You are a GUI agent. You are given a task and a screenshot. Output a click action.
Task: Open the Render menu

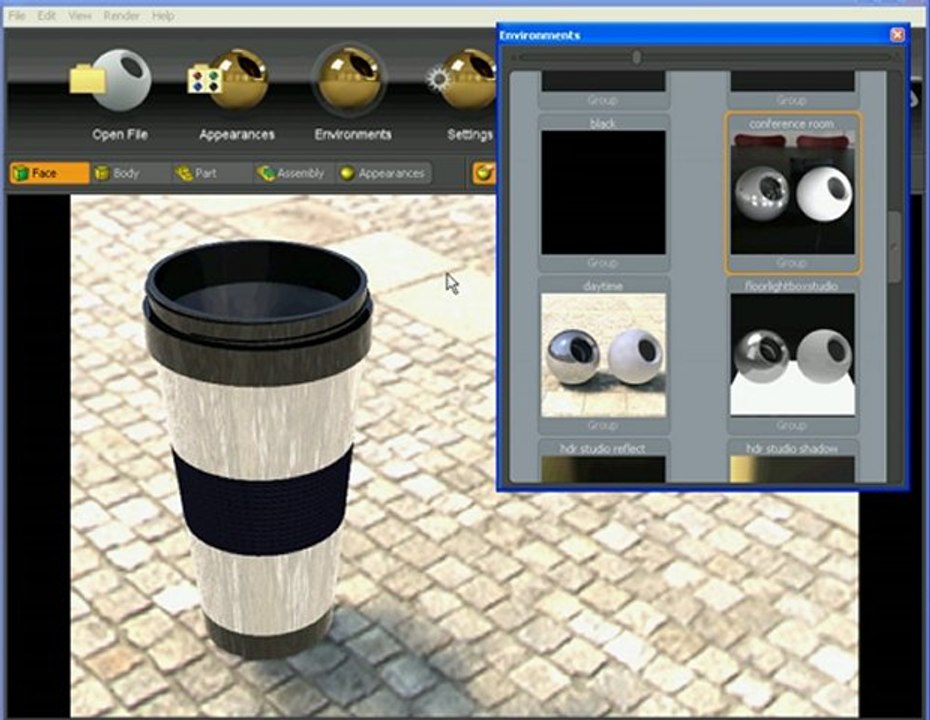pos(122,15)
